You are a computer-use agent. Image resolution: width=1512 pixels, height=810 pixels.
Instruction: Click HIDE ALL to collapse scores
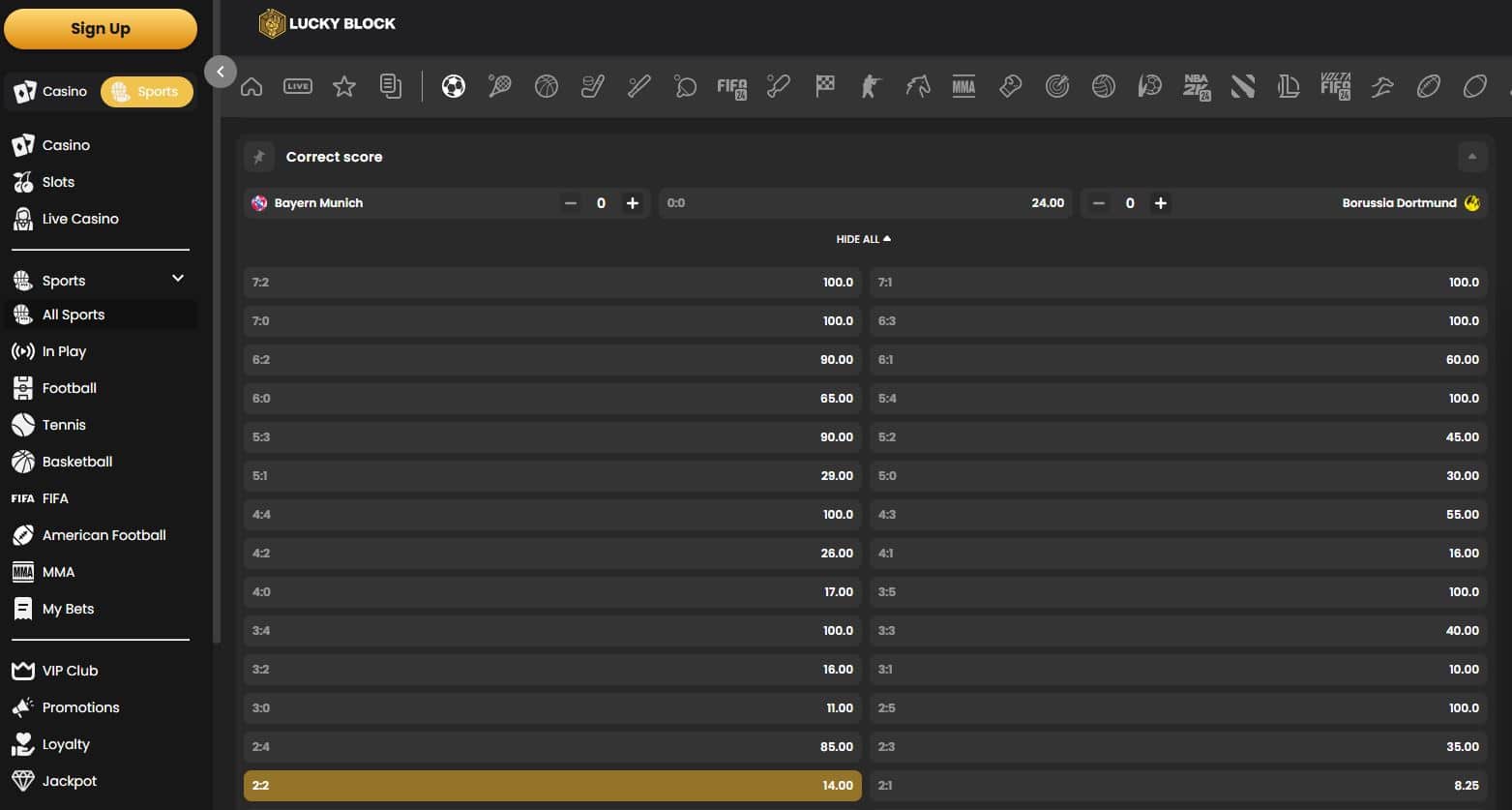pyautogui.click(x=864, y=239)
